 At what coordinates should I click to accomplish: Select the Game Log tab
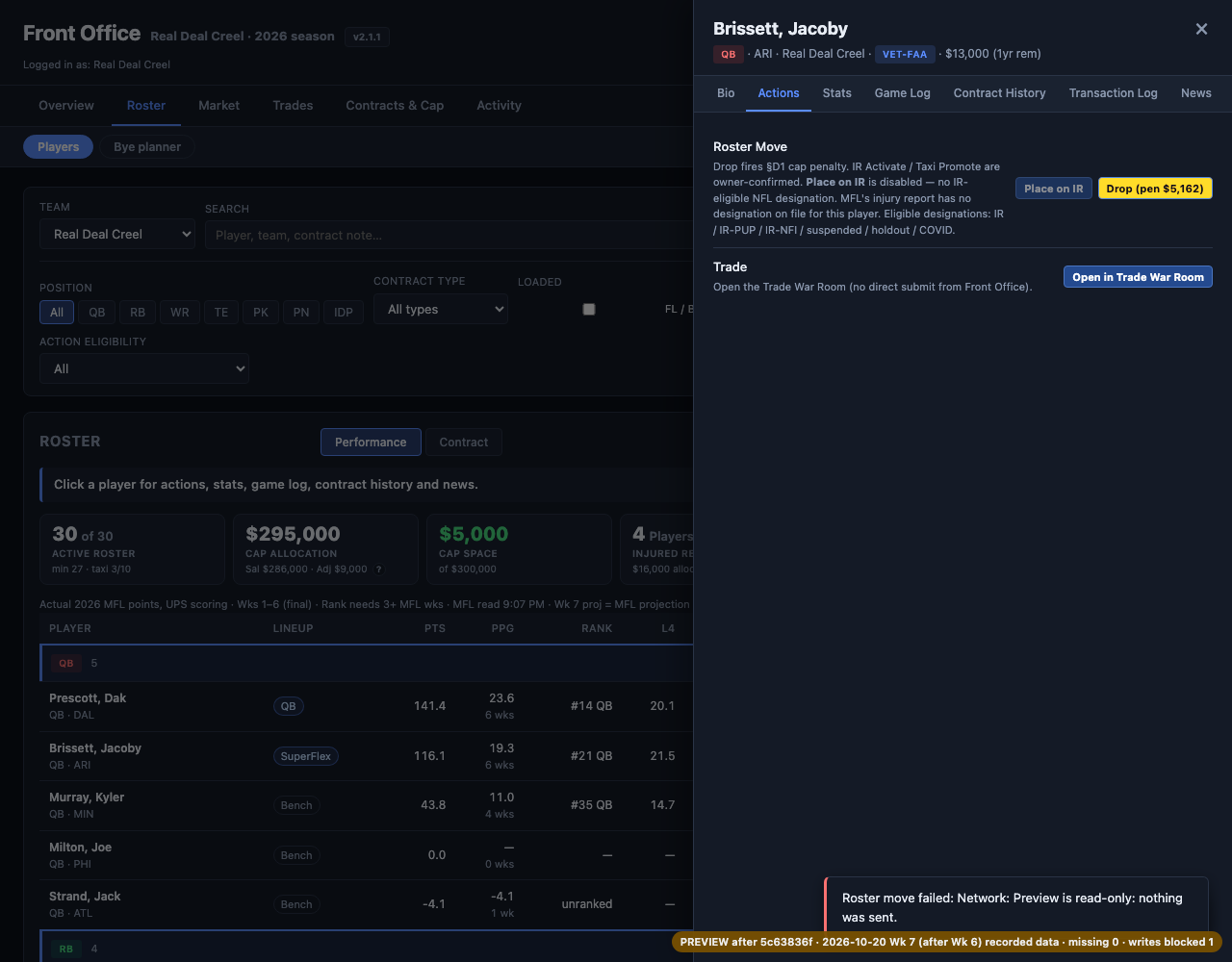tap(903, 93)
